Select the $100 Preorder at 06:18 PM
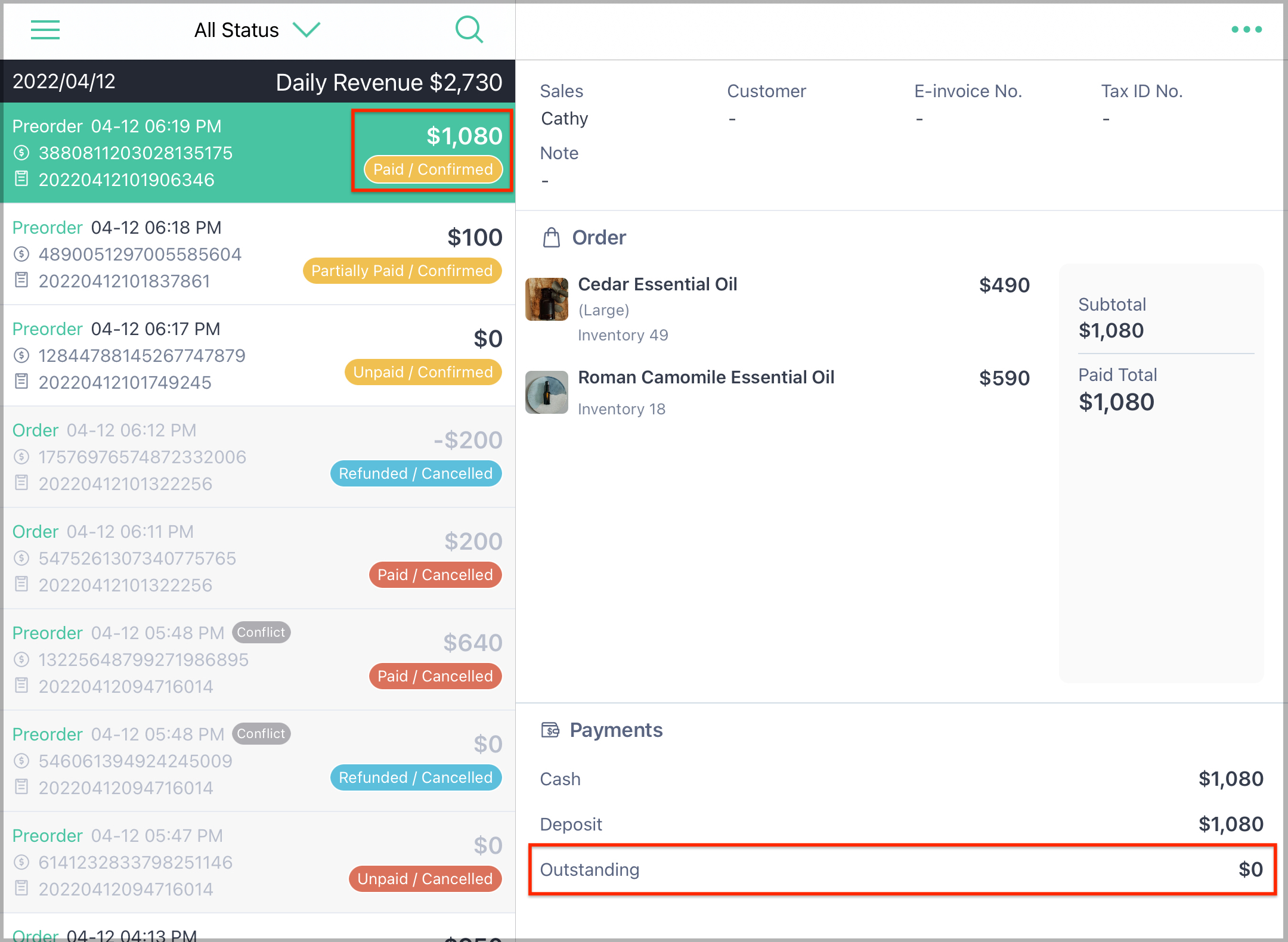The height and width of the screenshot is (942, 1288). click(x=259, y=254)
